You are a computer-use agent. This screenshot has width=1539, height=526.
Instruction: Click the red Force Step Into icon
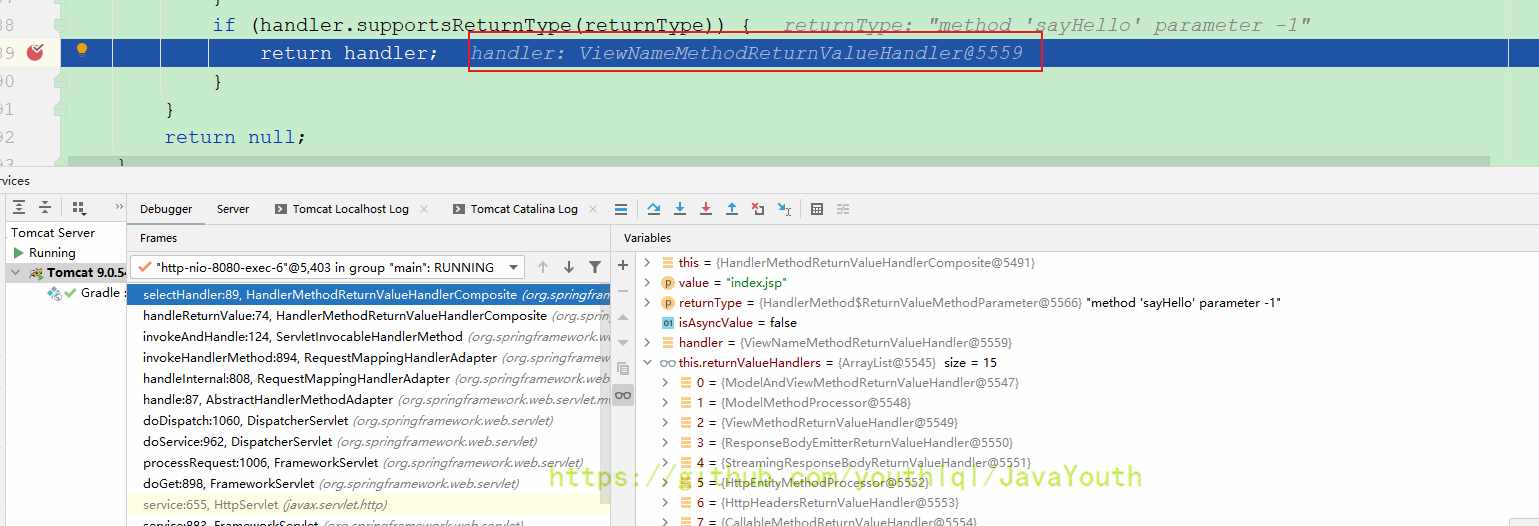(706, 209)
